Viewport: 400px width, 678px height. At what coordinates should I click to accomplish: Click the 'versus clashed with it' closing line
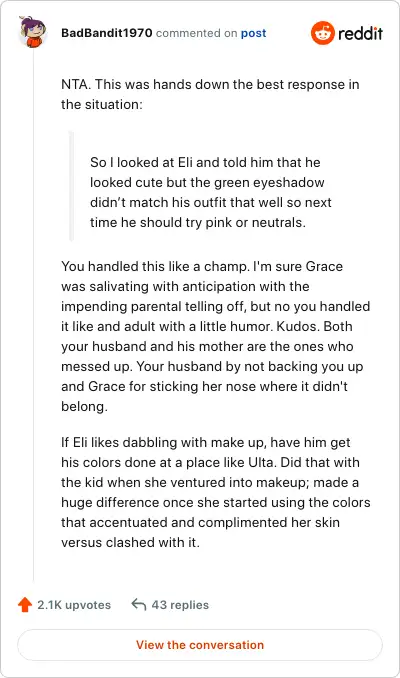click(130, 542)
